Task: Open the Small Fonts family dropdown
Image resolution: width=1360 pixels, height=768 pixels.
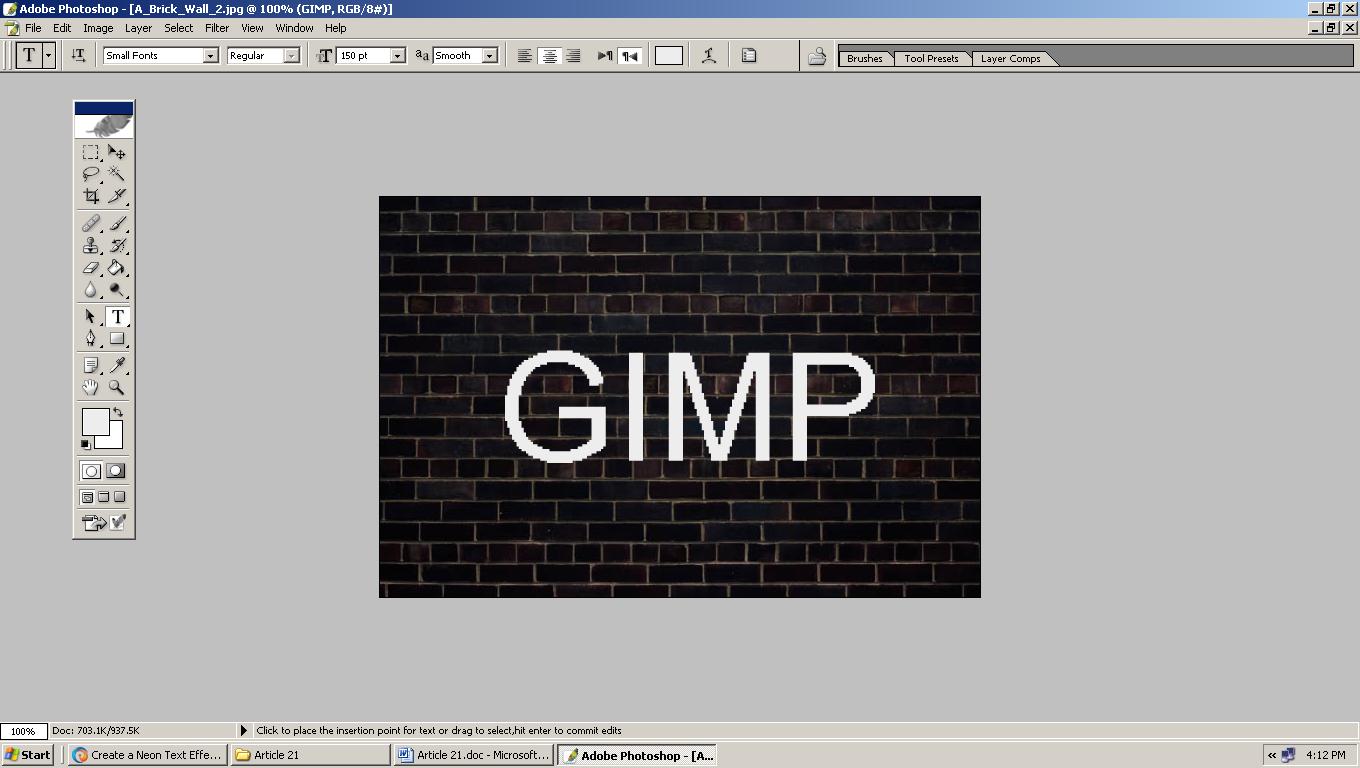Action: (x=211, y=56)
